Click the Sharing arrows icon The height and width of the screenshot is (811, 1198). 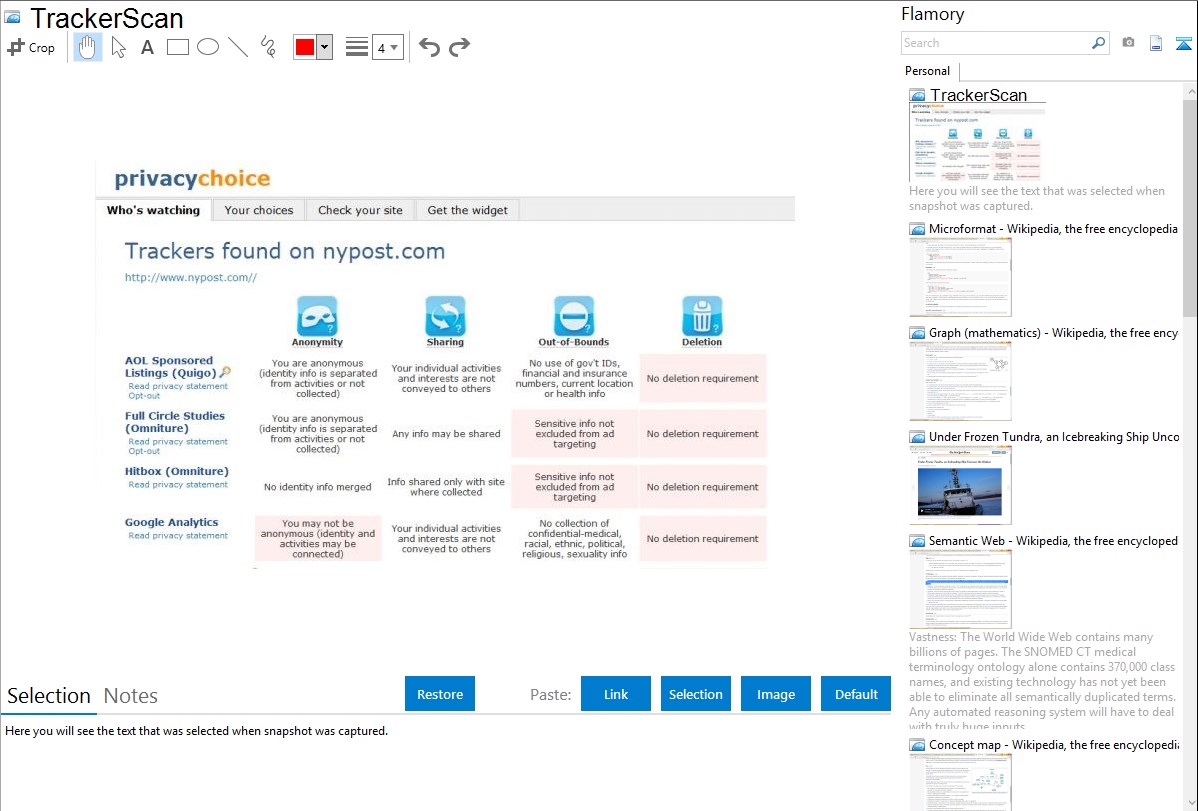click(445, 315)
